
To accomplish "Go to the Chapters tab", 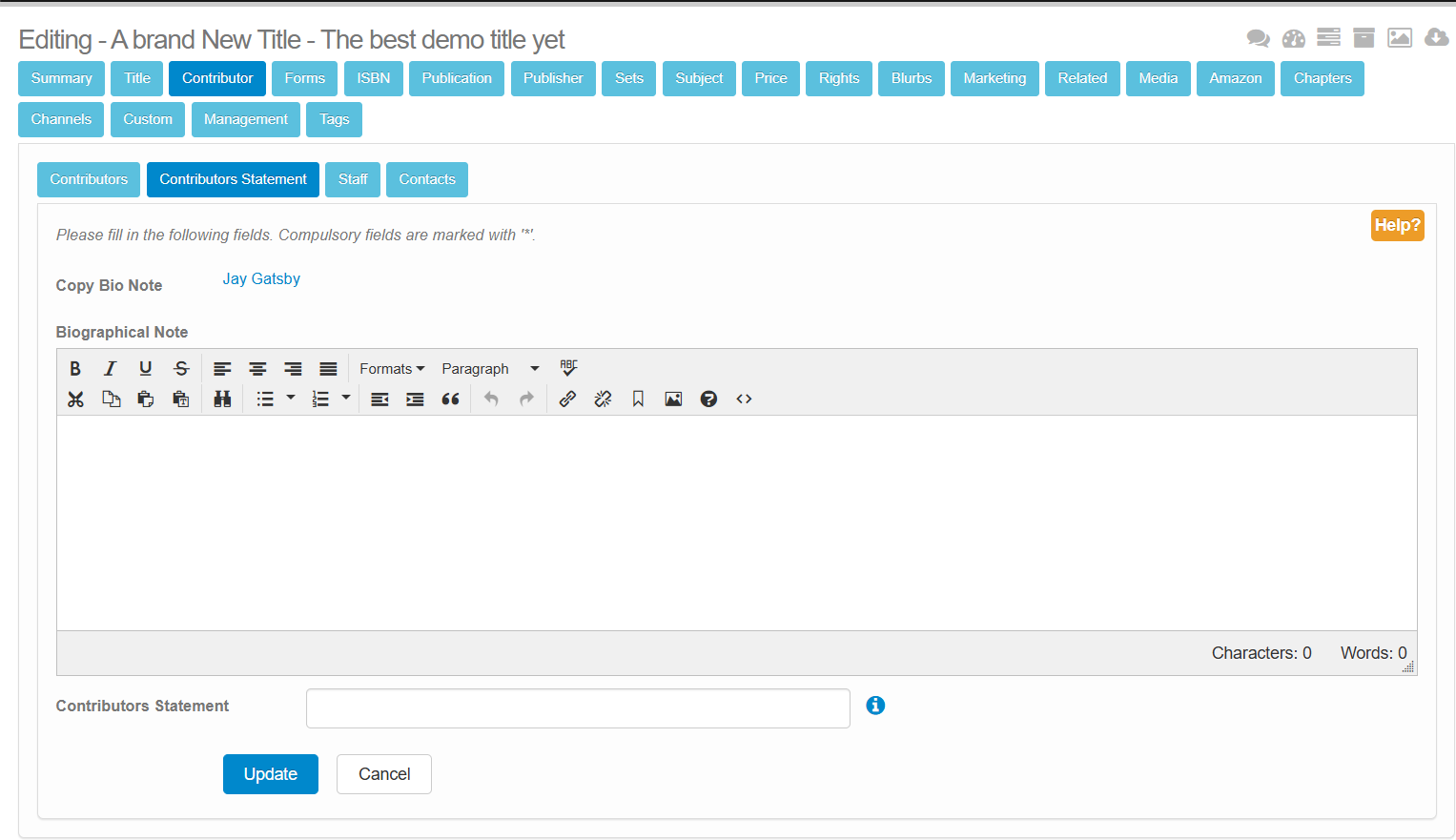I will 1323,78.
